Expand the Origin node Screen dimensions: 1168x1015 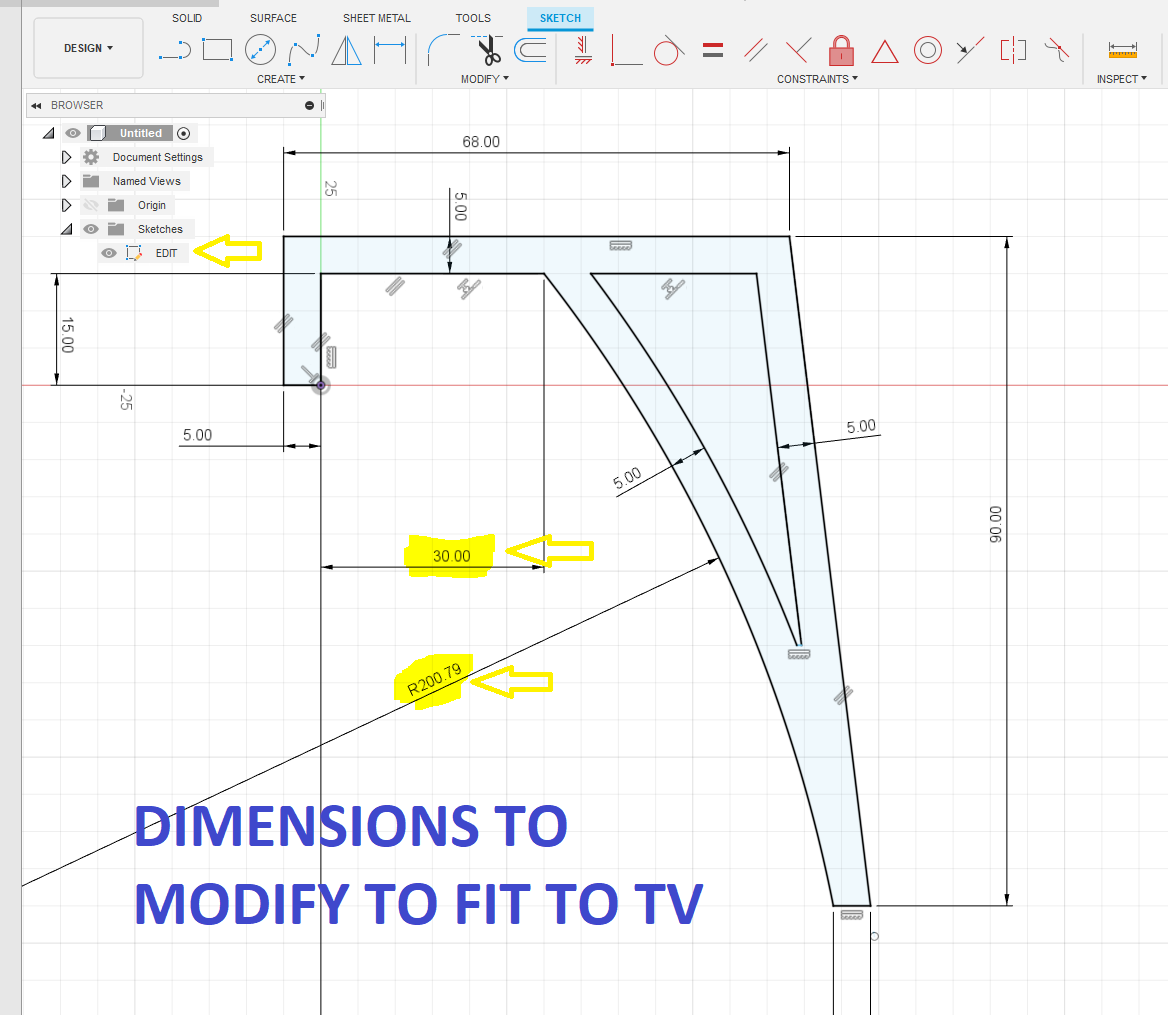pyautogui.click(x=66, y=205)
